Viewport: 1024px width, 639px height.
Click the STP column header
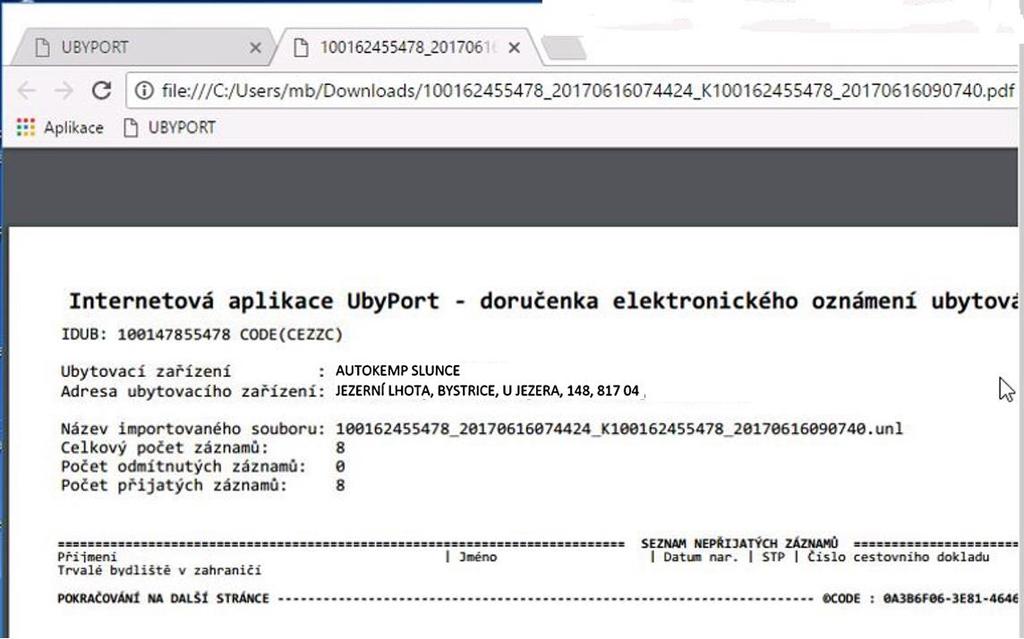point(773,557)
